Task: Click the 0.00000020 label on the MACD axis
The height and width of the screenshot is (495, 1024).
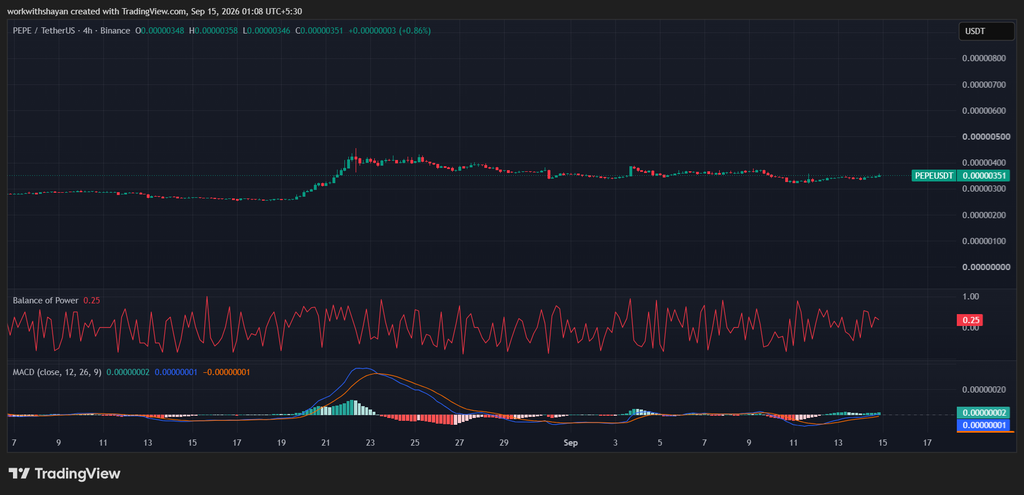Action: [x=984, y=390]
